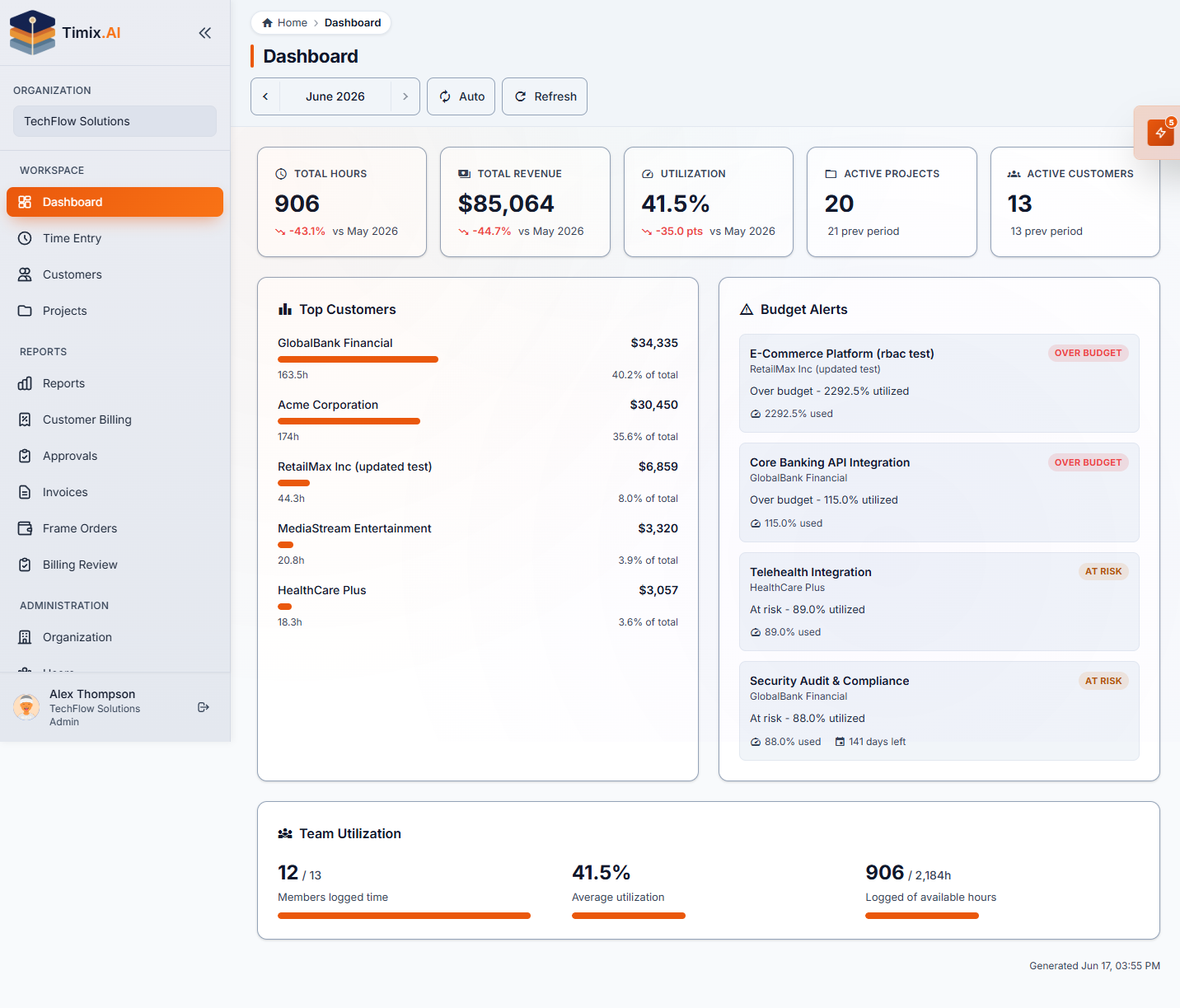Click the Approvals clipboard icon
The width and height of the screenshot is (1180, 1008).
click(25, 456)
